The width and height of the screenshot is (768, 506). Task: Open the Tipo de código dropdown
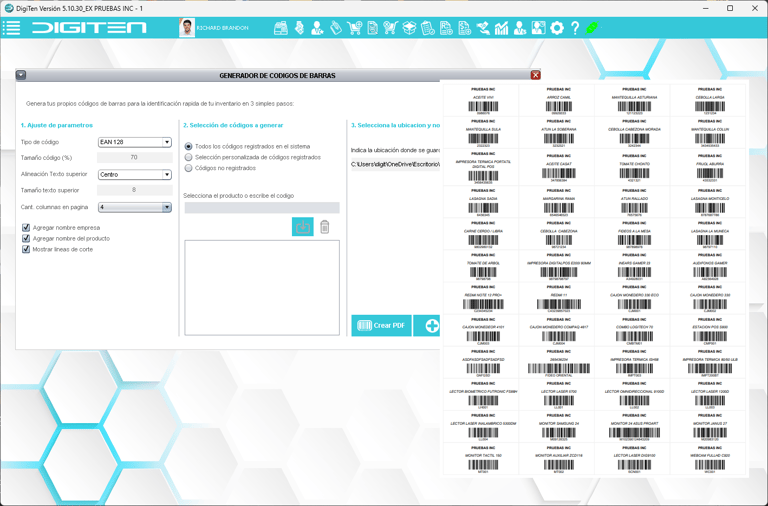point(135,142)
